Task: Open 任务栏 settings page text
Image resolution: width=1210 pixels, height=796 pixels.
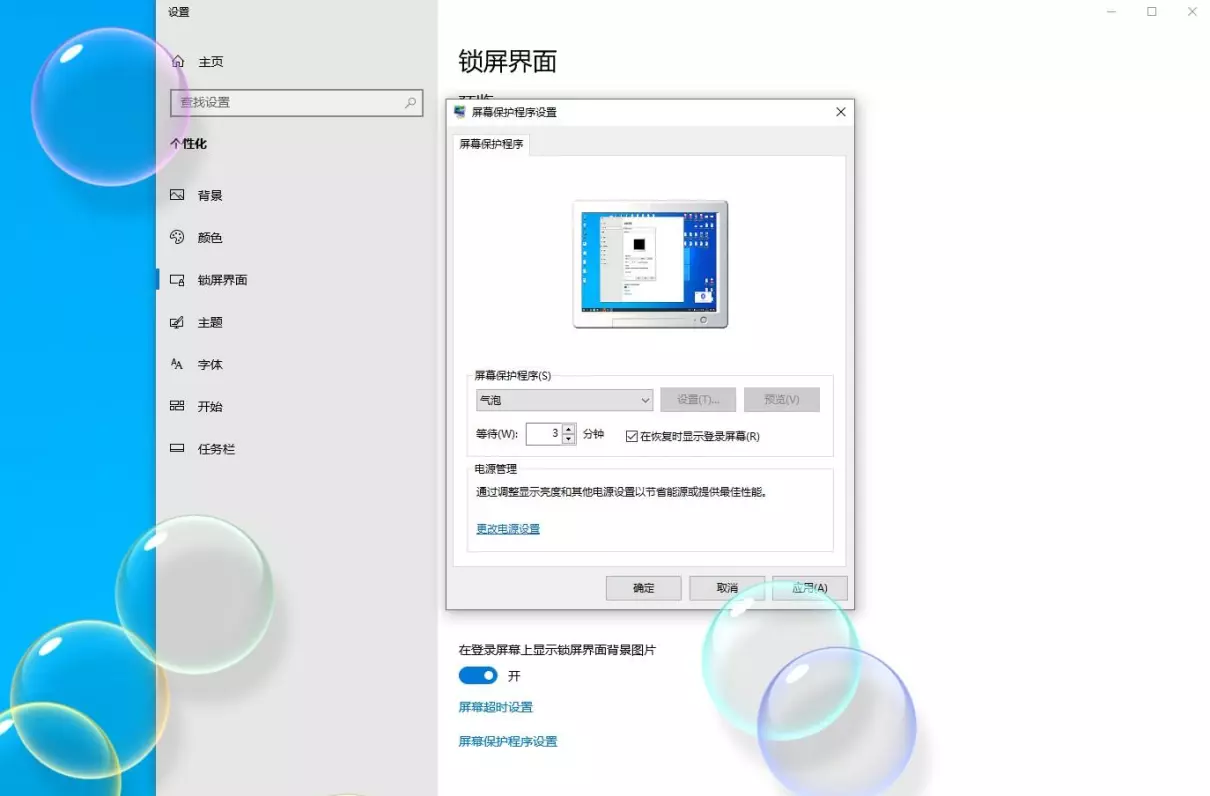Action: pyautogui.click(x=216, y=449)
